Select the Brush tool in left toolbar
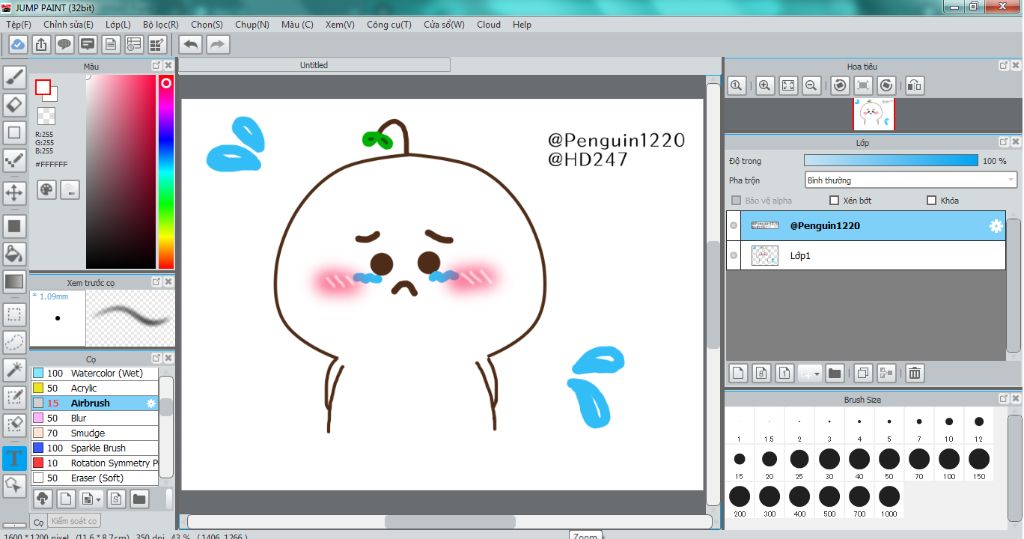 14,77
